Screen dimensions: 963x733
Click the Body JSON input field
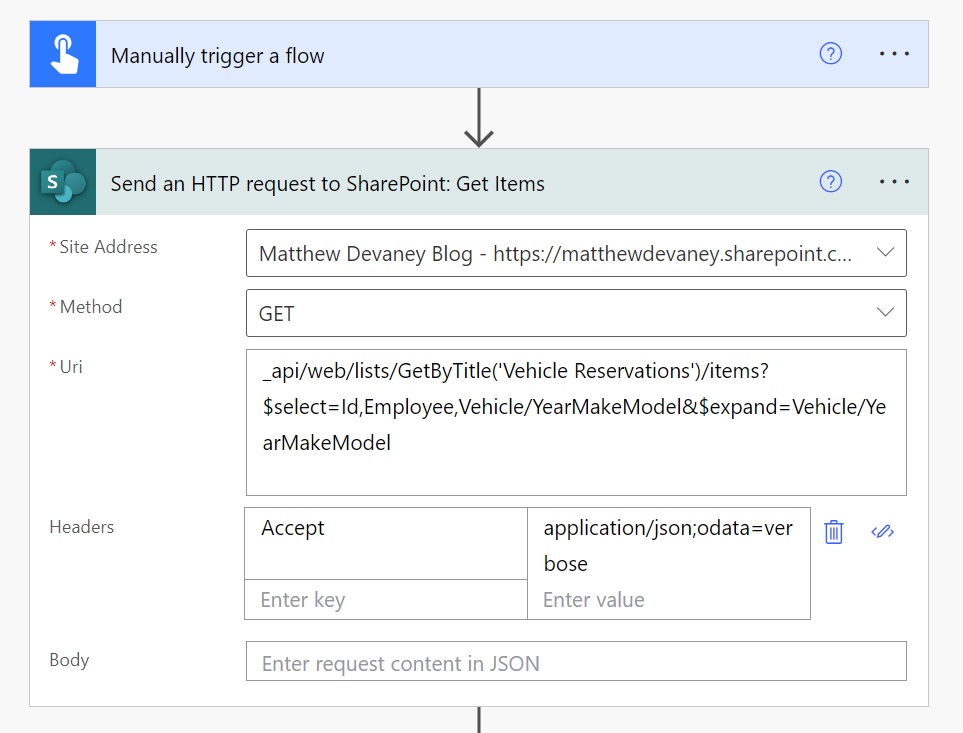pos(576,662)
